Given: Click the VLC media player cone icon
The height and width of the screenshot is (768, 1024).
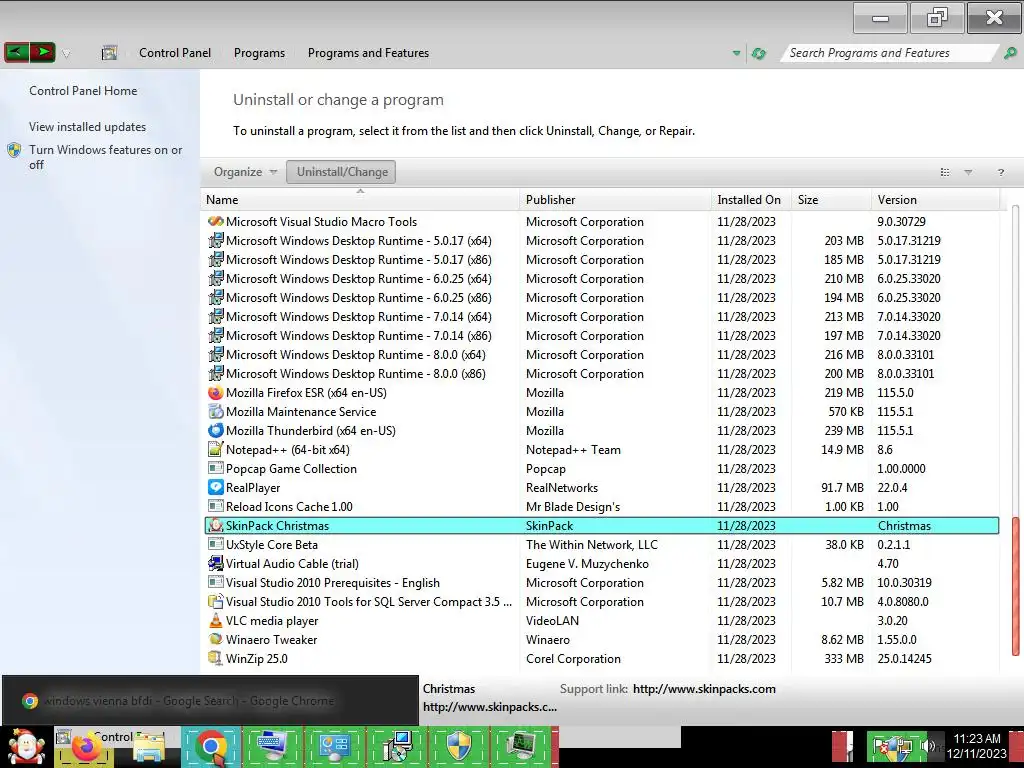Looking at the screenshot, I should coord(216,620).
